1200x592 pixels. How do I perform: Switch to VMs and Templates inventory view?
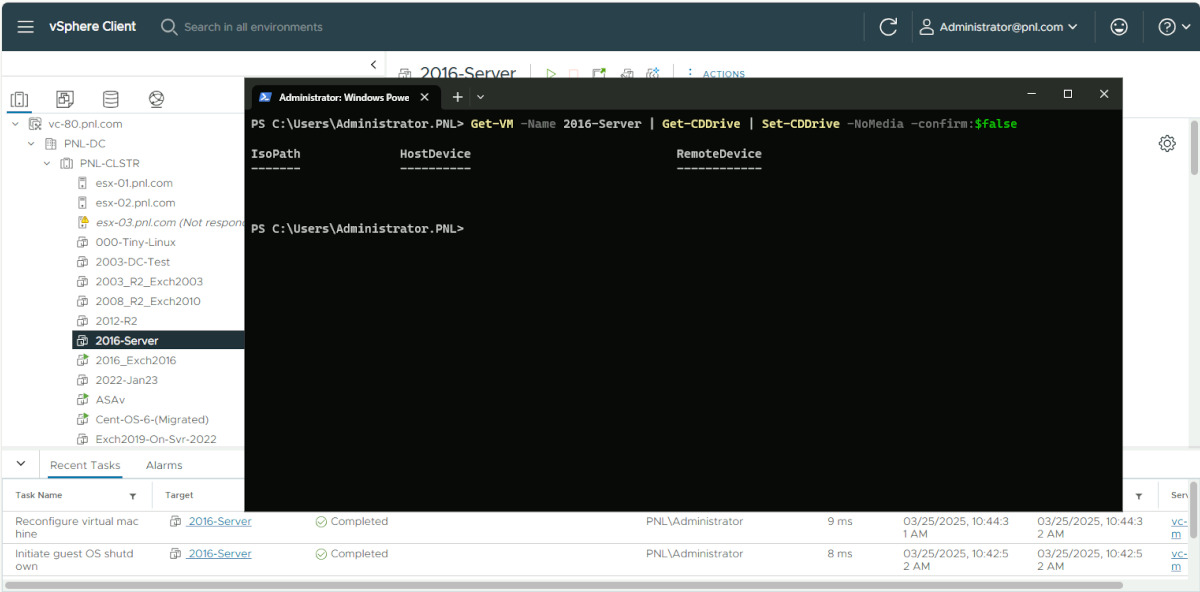pos(65,99)
